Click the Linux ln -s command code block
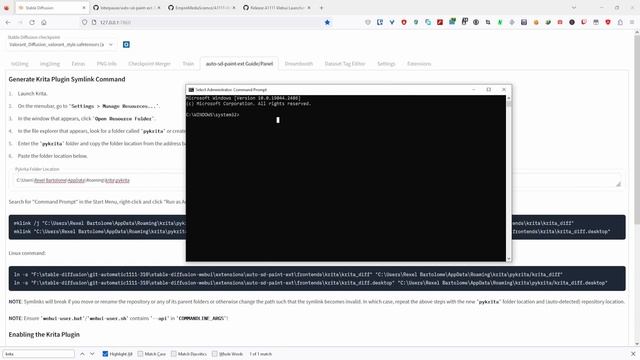The width and height of the screenshot is (640, 360). 317,279
